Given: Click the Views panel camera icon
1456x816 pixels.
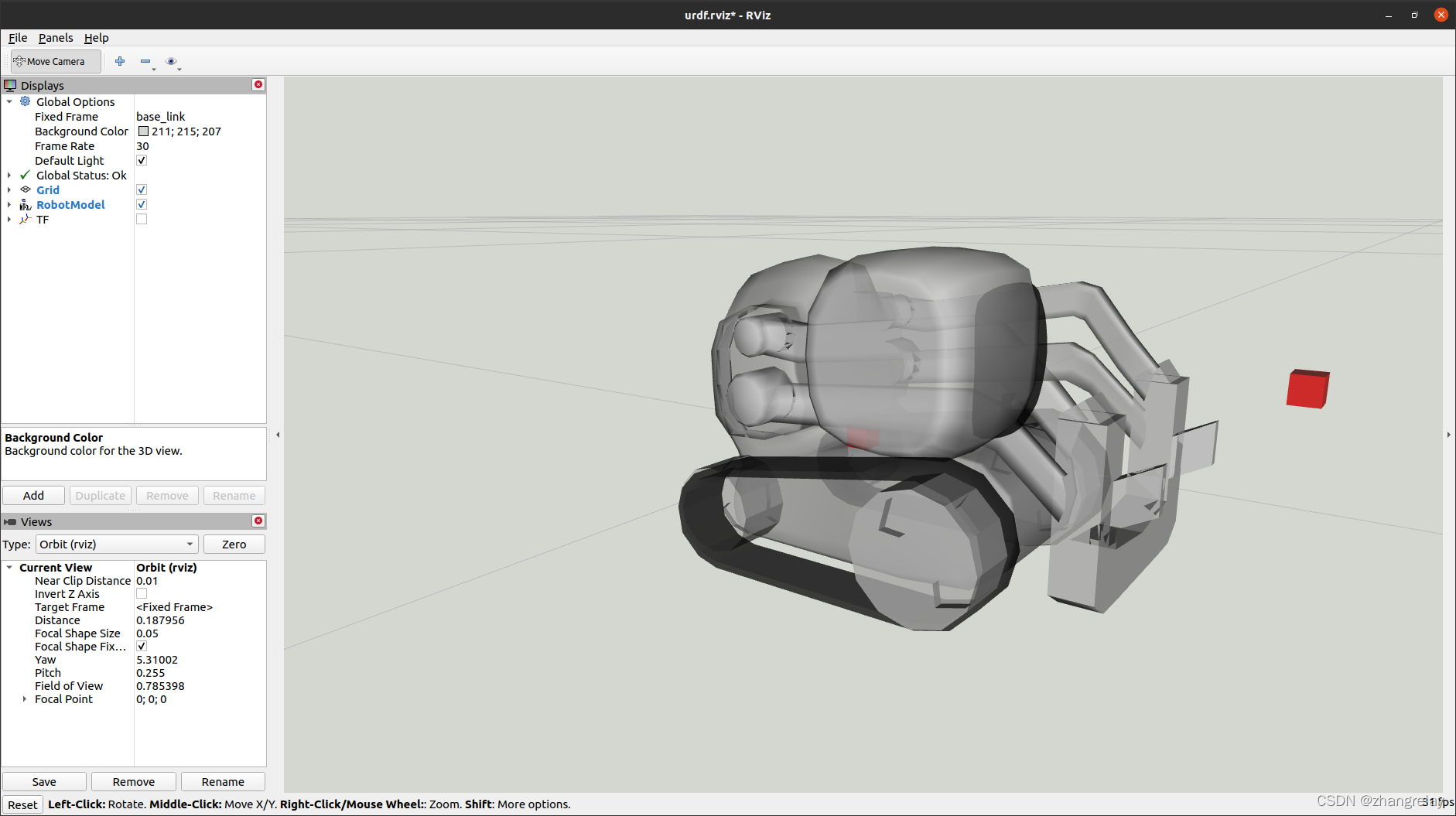Looking at the screenshot, I should (10, 522).
